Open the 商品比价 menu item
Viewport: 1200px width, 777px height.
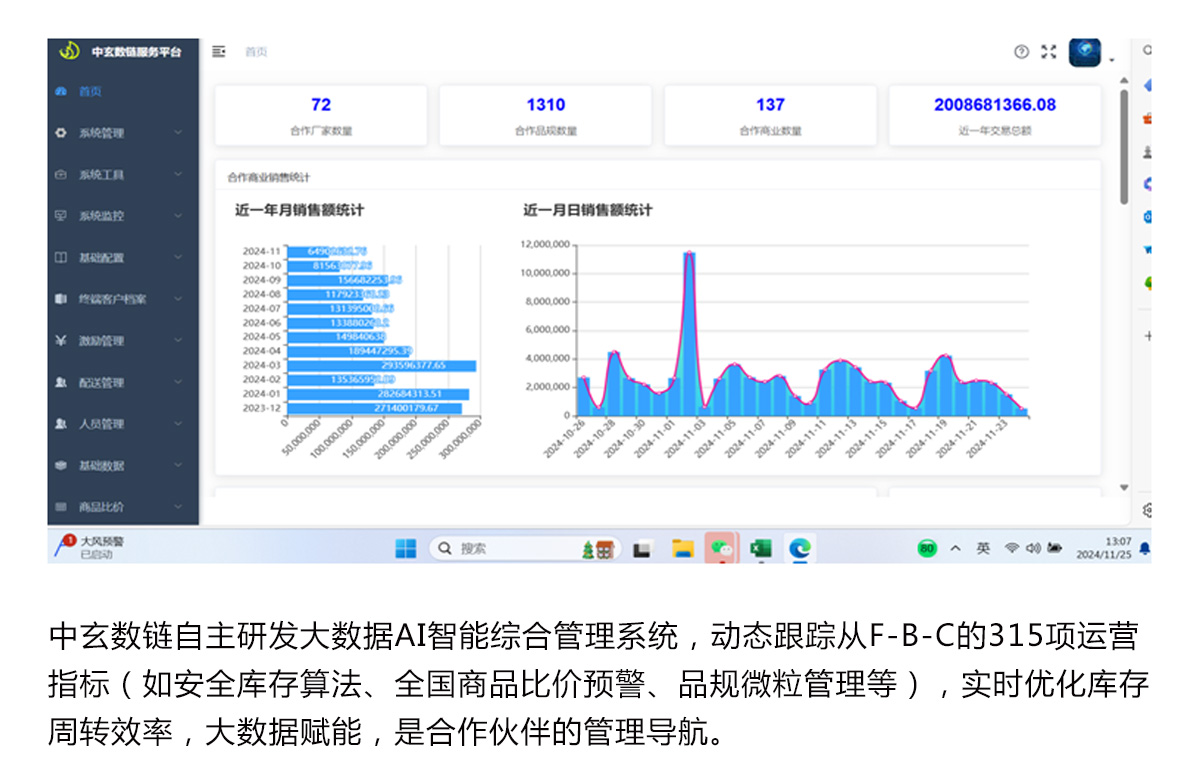(122, 507)
